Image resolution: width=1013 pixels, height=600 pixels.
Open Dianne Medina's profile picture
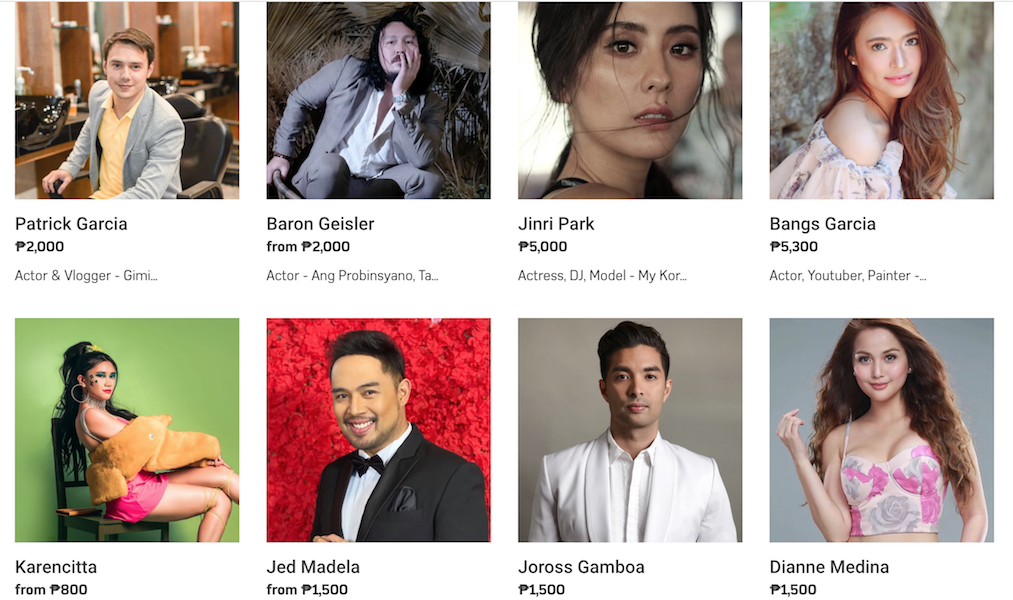coord(881,429)
